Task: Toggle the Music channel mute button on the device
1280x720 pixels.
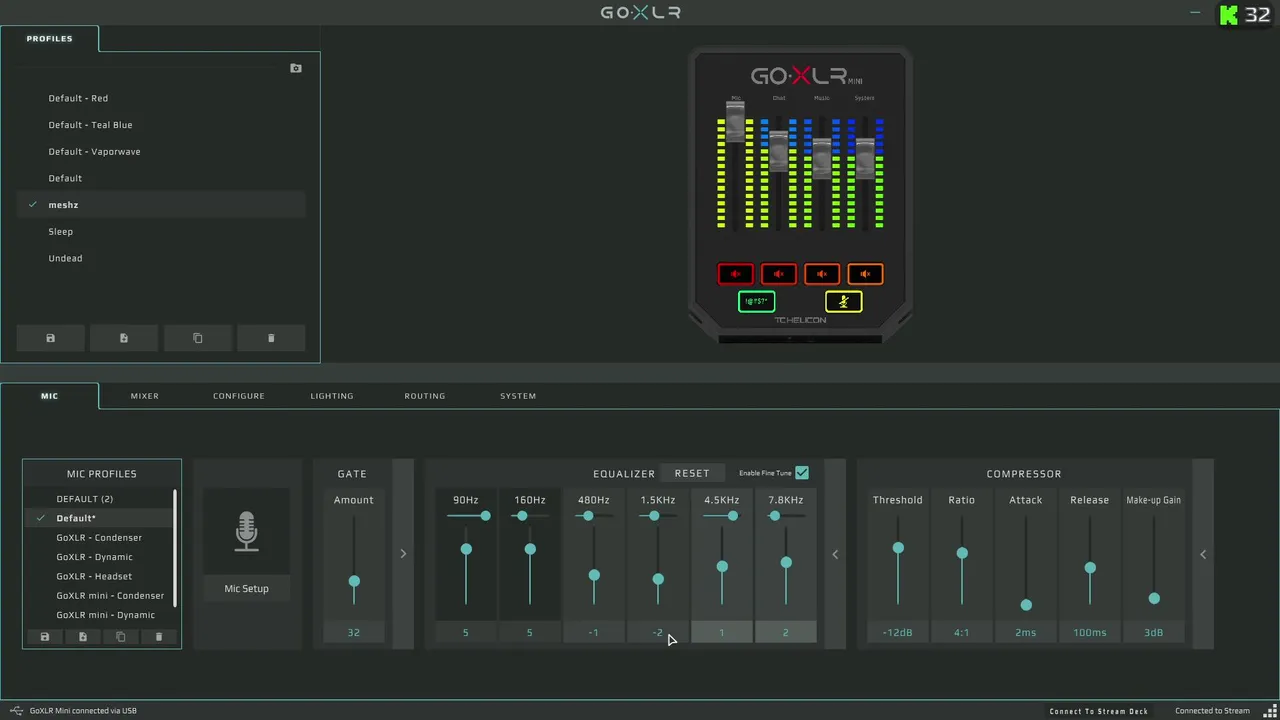Action: (822, 274)
